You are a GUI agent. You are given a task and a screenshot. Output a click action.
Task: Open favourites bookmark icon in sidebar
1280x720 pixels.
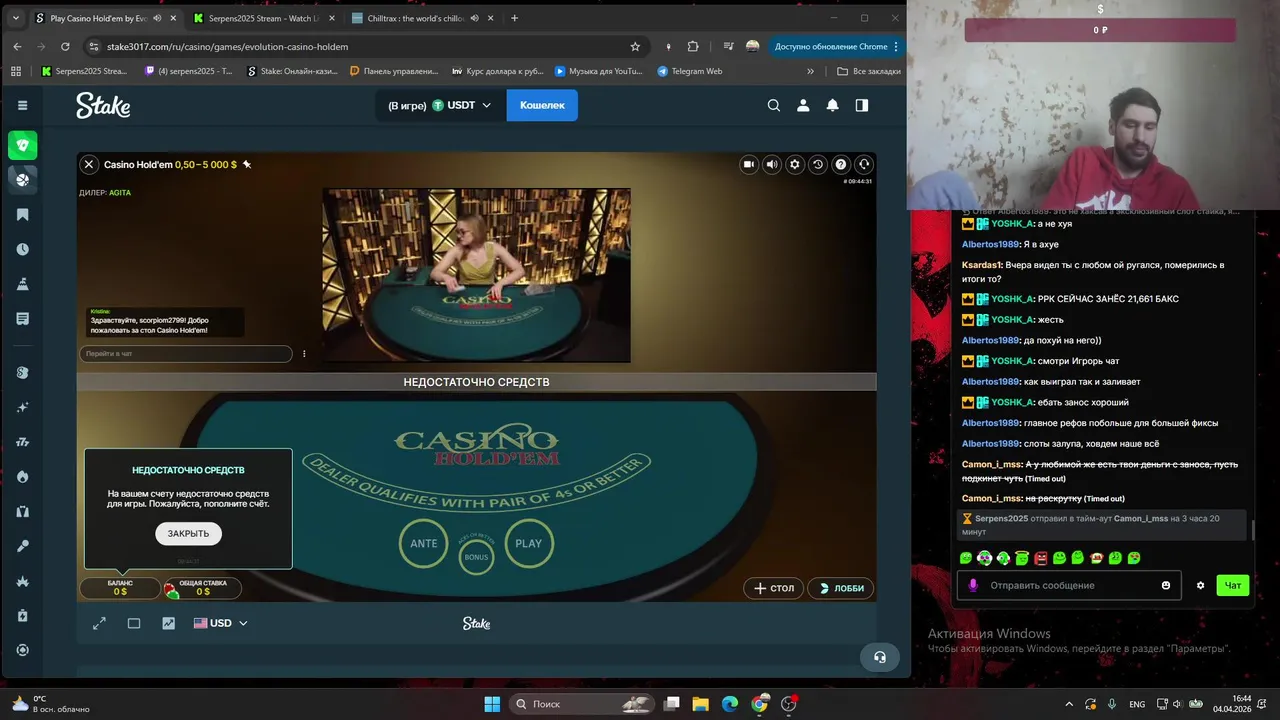point(23,214)
